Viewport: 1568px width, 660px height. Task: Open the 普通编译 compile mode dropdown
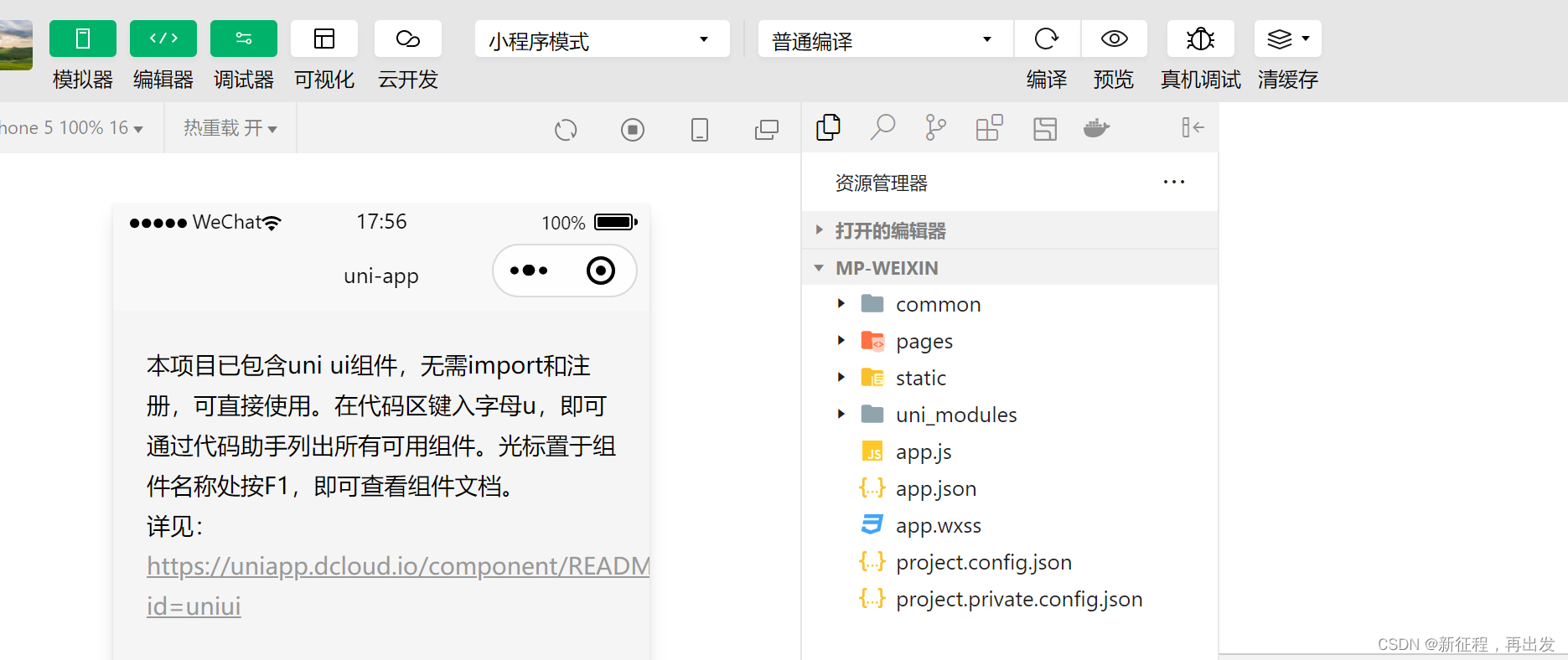click(885, 39)
